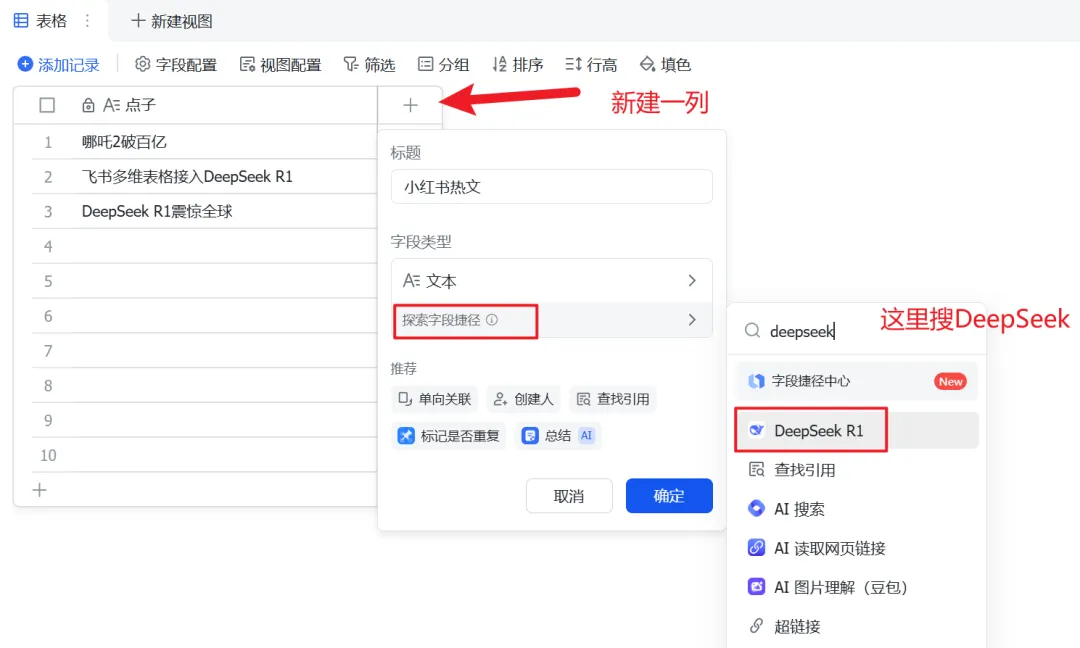Click the DeepSeek R1 whale icon
This screenshot has height=648, width=1080.
pos(756,430)
